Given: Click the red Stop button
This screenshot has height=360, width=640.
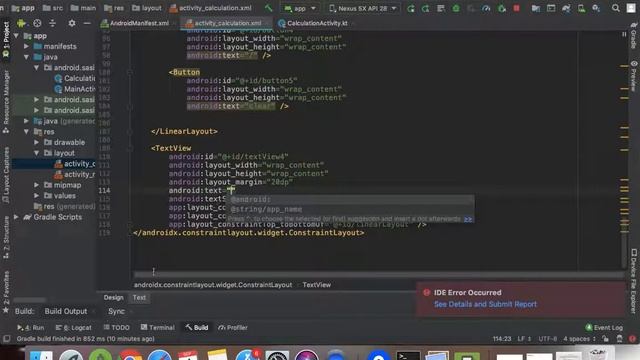Looking at the screenshot, I should pyautogui.click(x=517, y=8).
